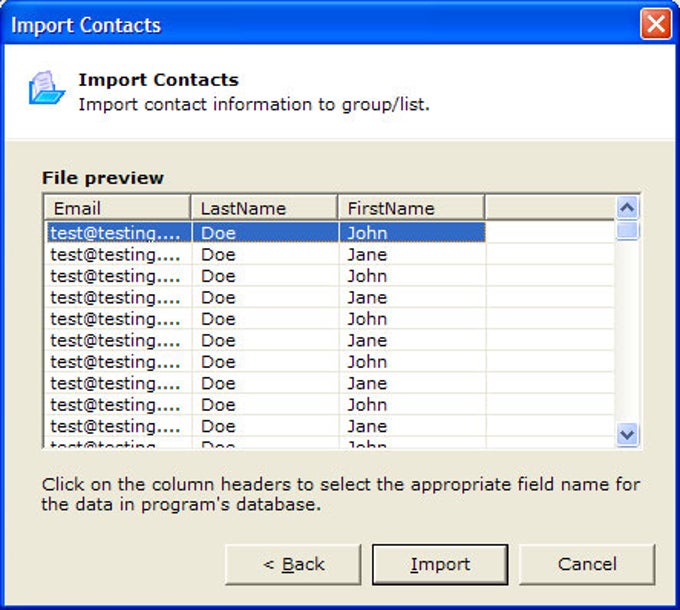Click the Import button
The height and width of the screenshot is (610, 680).
pos(440,564)
